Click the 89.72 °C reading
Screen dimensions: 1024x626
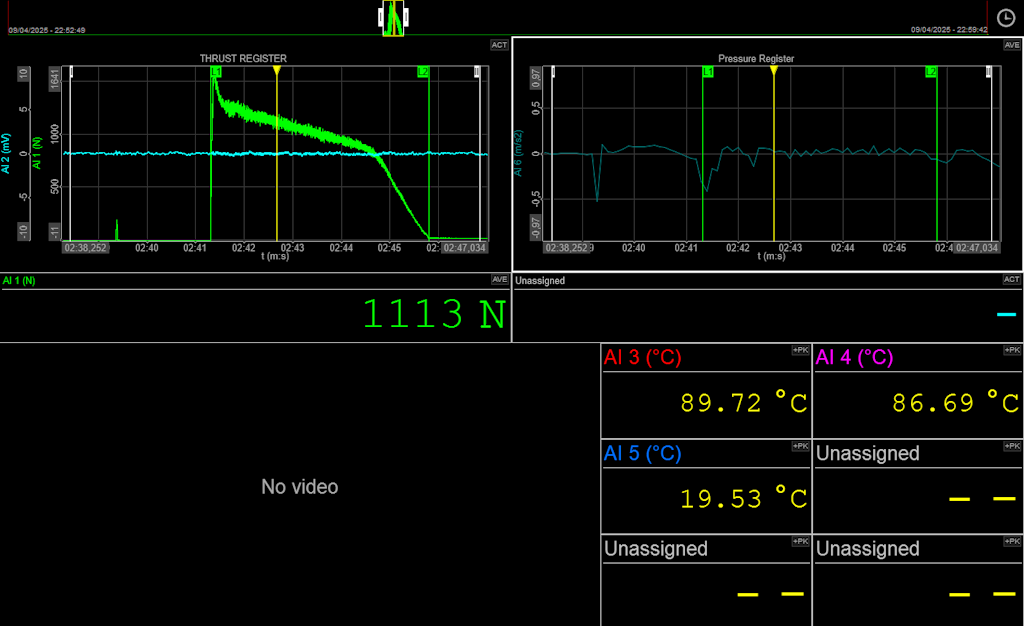(x=744, y=403)
